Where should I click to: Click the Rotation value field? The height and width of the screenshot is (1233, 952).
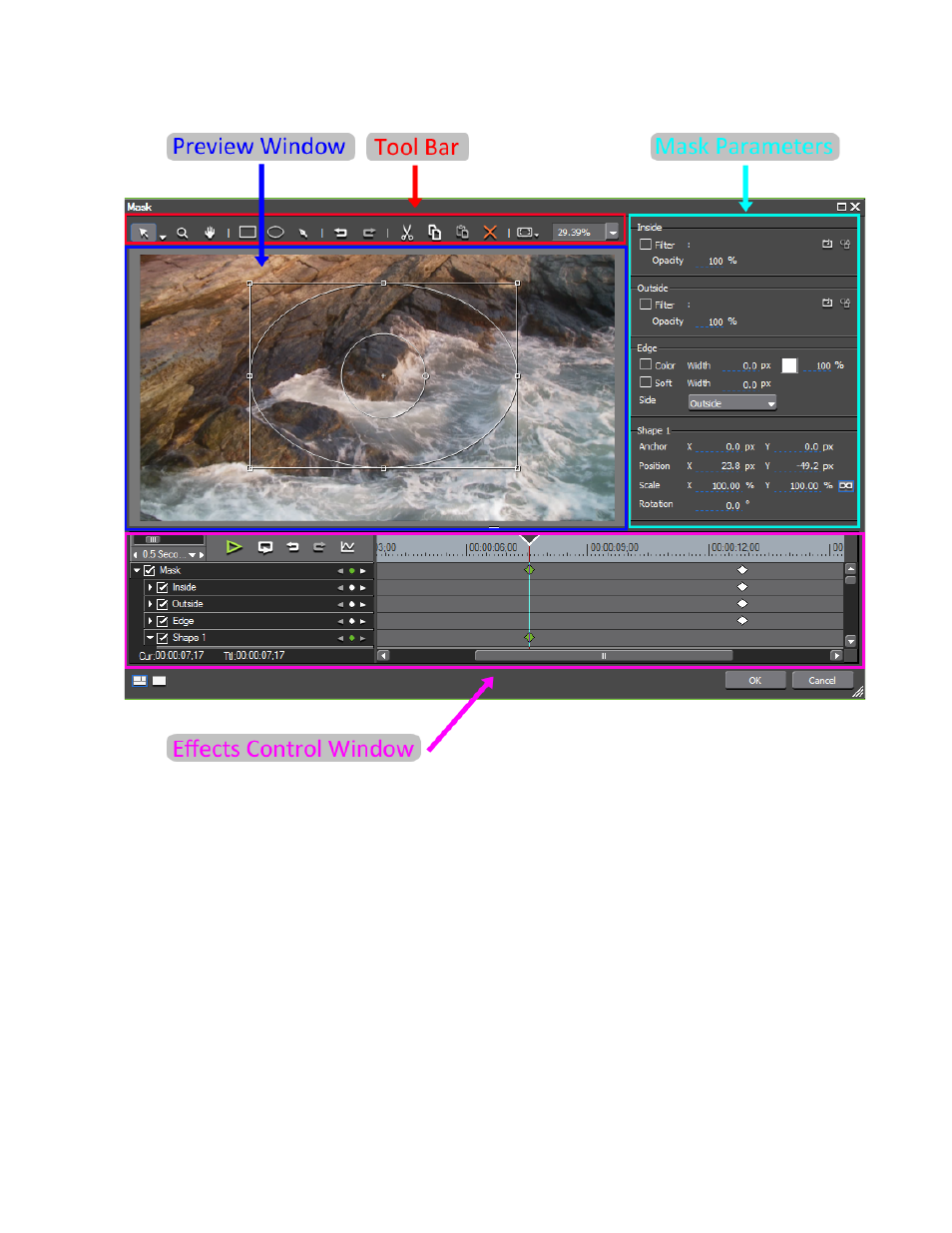tap(720, 505)
